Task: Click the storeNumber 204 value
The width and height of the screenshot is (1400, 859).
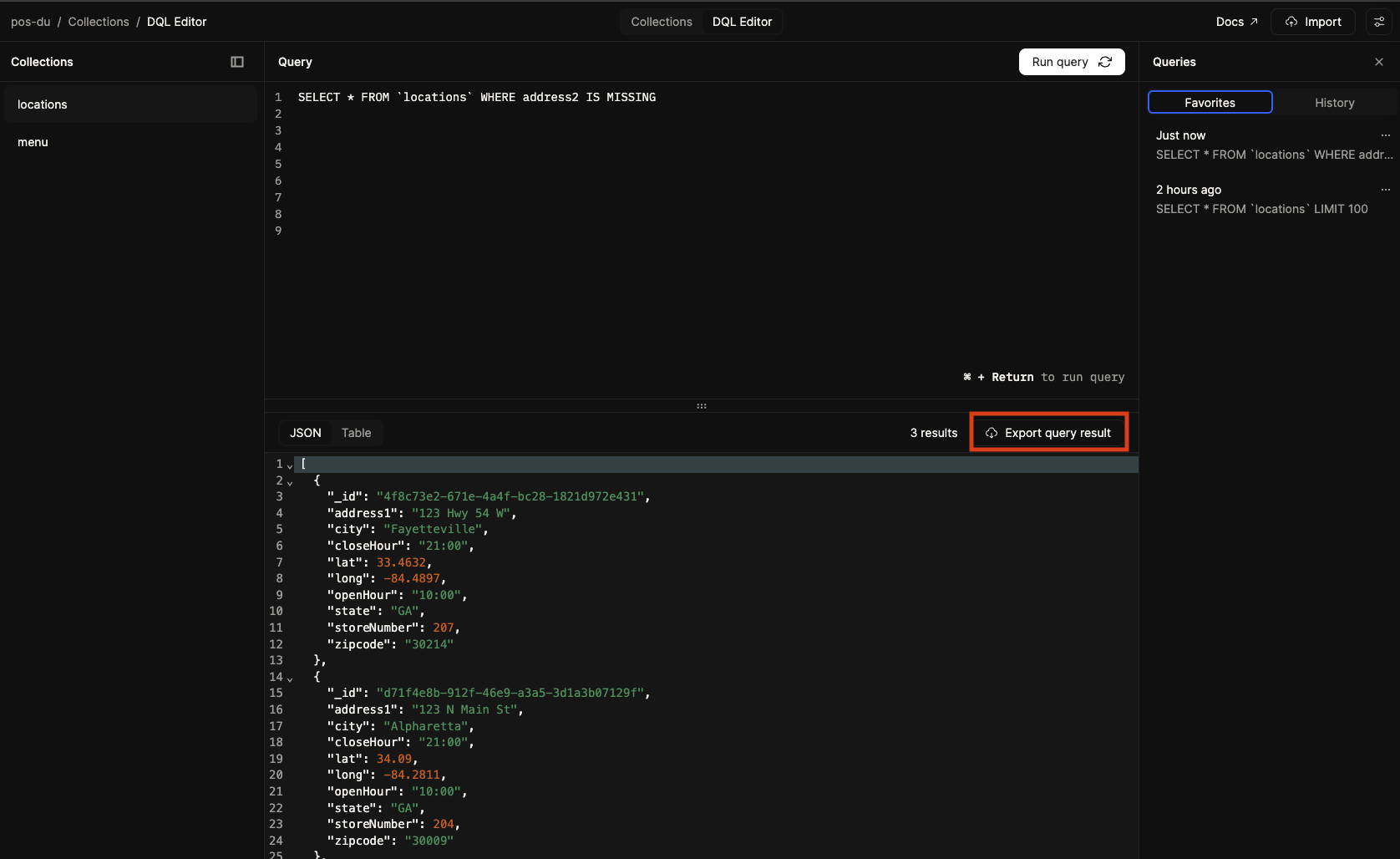Action: pyautogui.click(x=444, y=825)
